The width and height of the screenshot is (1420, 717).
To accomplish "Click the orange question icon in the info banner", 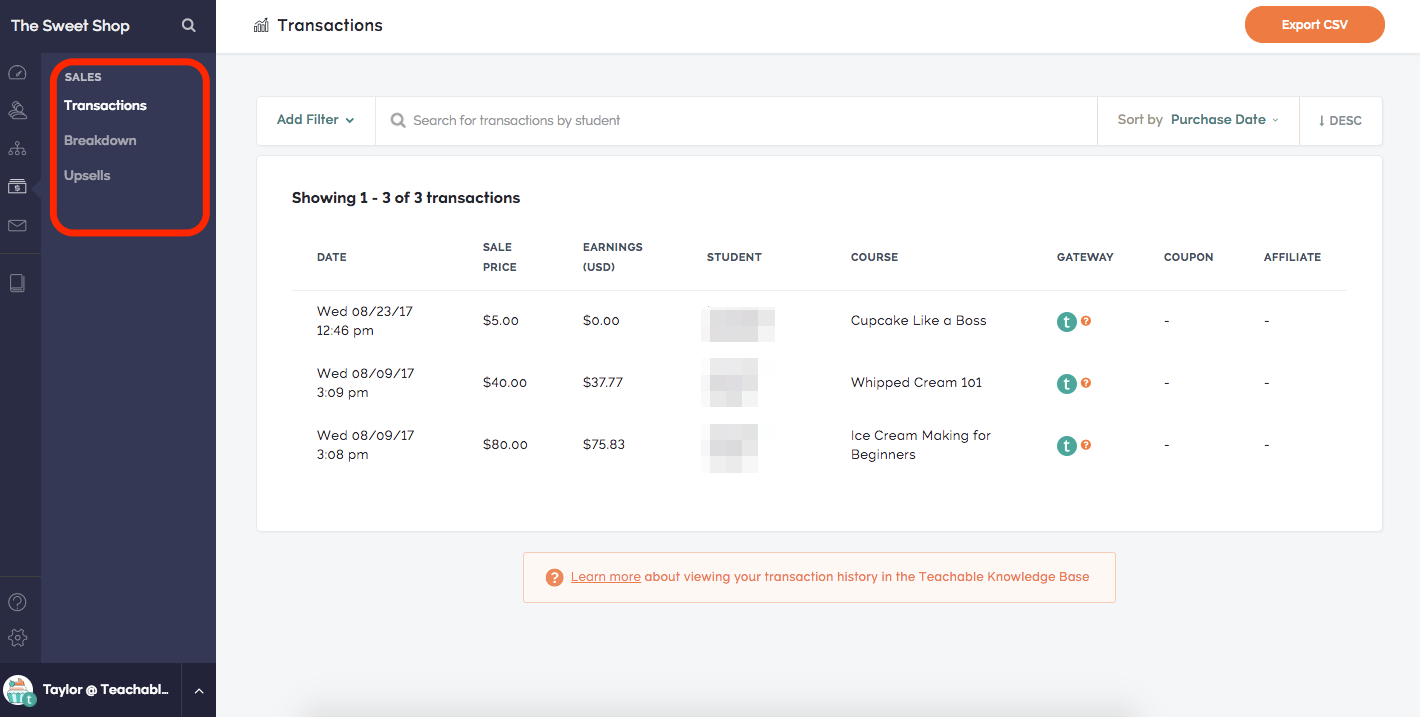I will (x=554, y=578).
